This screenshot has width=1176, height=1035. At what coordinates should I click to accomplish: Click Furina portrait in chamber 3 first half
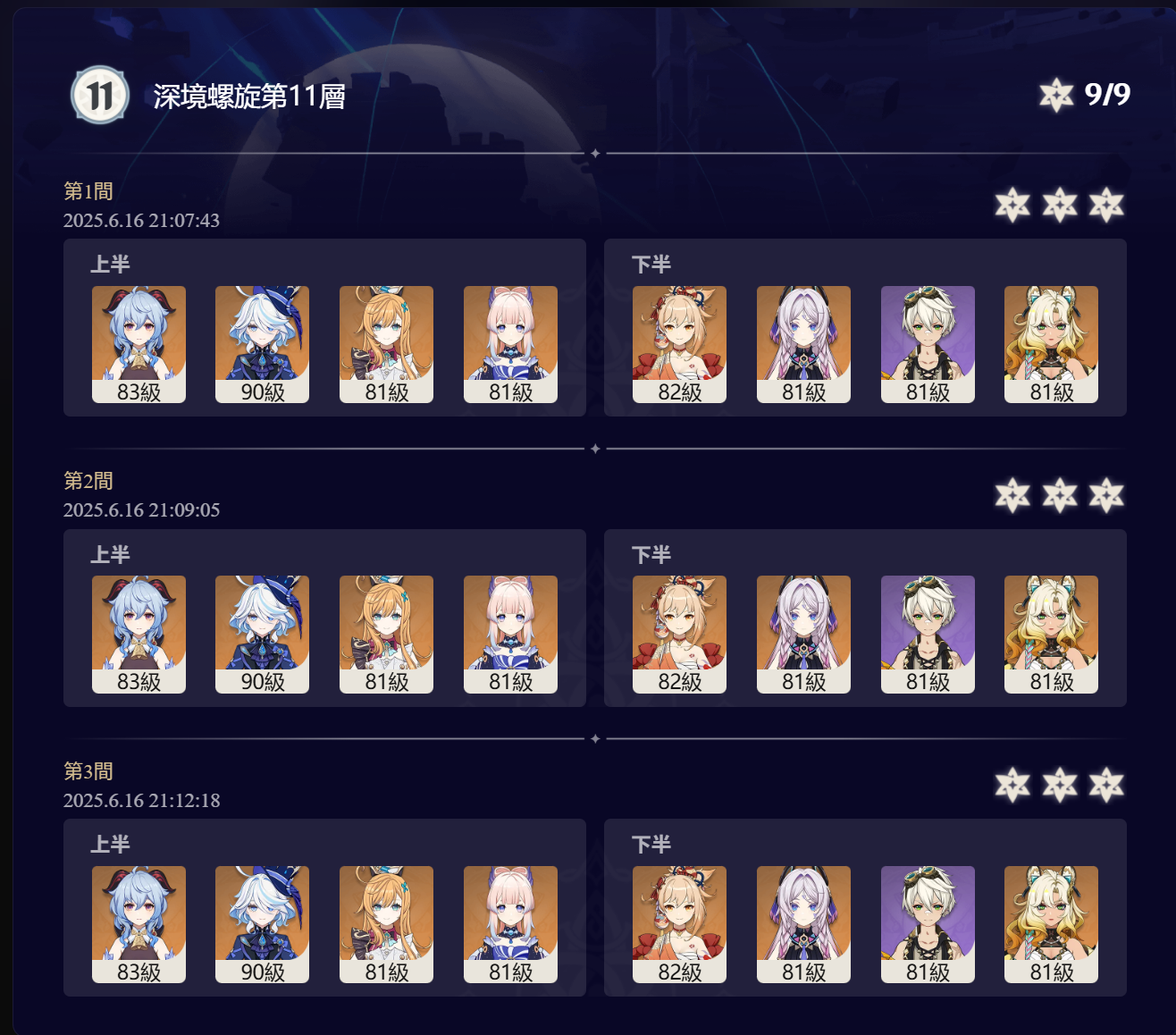[x=262, y=924]
